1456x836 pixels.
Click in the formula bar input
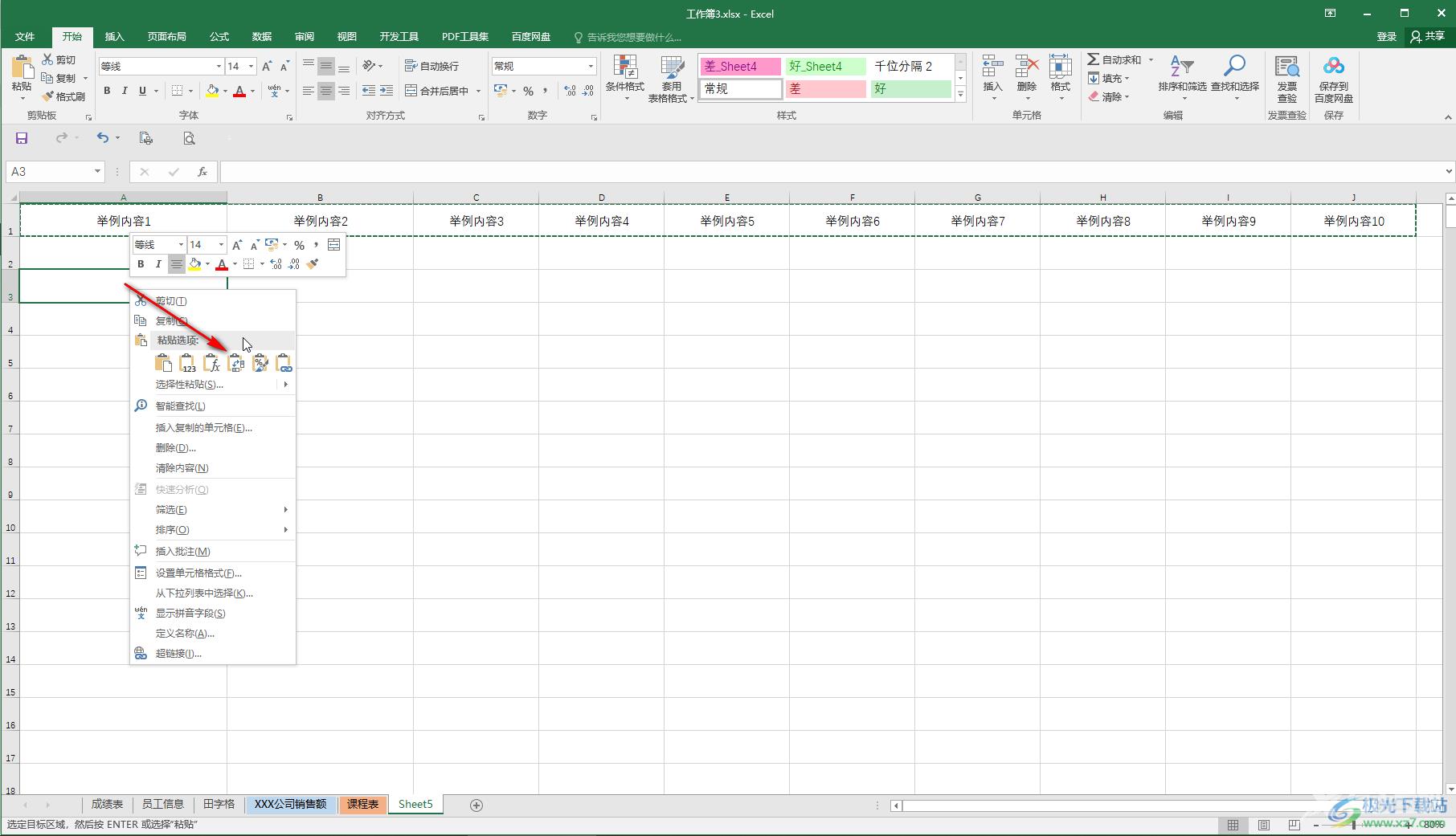point(831,171)
